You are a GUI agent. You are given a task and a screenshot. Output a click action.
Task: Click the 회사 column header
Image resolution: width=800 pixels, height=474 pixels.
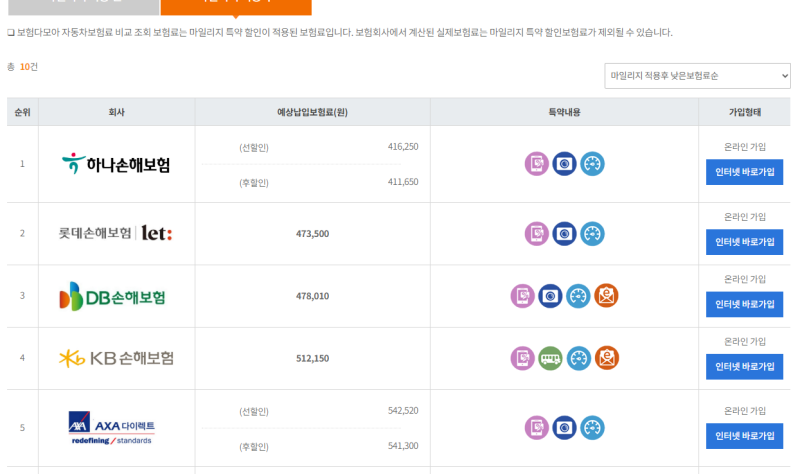tap(116, 112)
